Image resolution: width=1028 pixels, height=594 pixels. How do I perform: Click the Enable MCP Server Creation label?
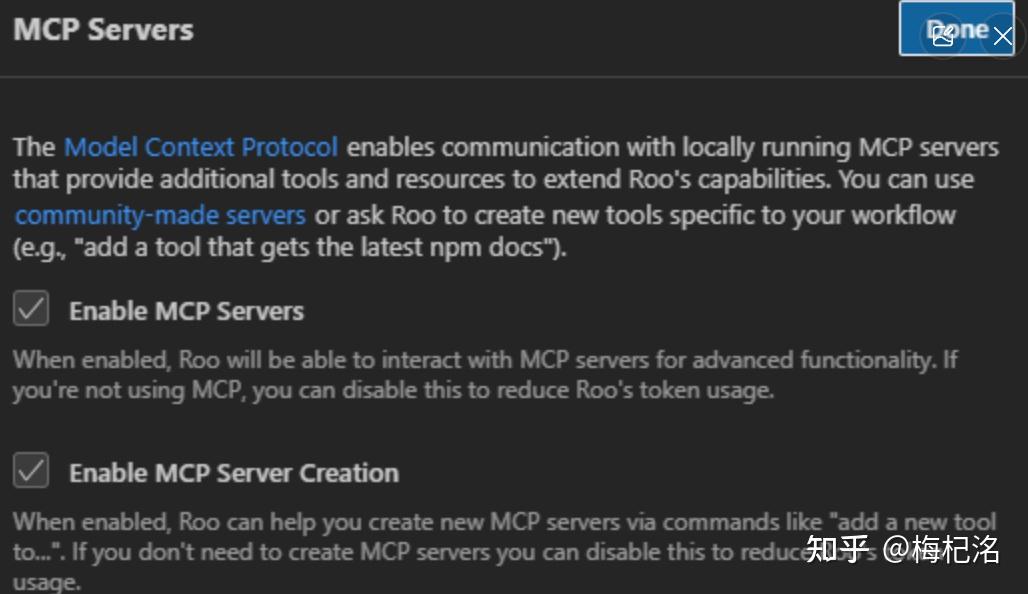click(x=233, y=473)
